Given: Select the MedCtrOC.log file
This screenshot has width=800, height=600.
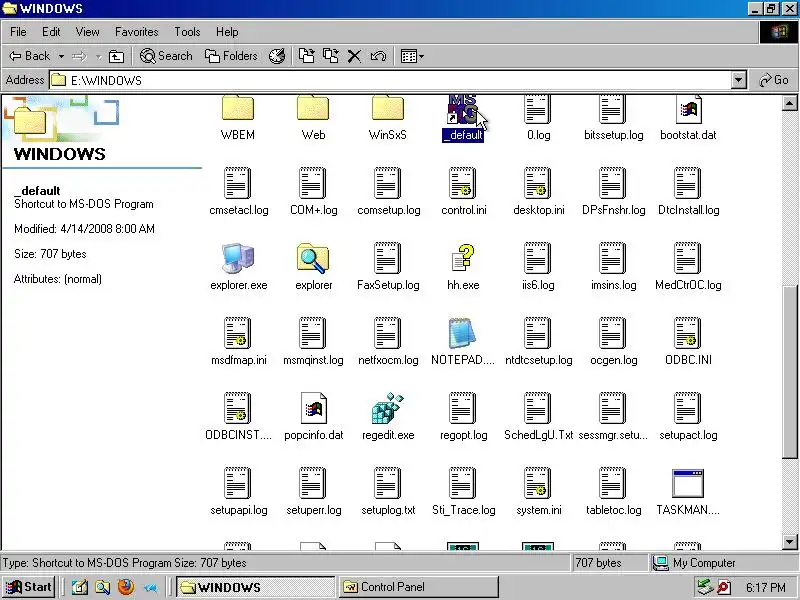Looking at the screenshot, I should click(688, 258).
